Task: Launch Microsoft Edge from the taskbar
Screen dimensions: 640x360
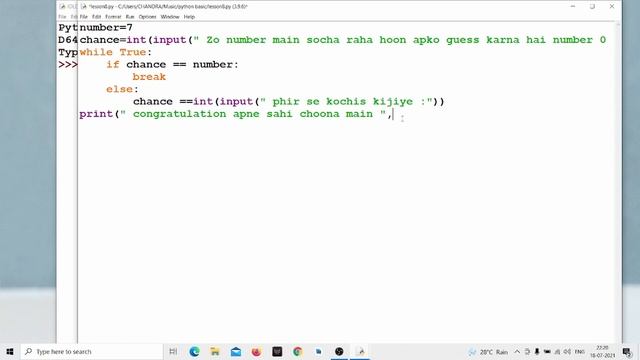Action: tap(194, 351)
